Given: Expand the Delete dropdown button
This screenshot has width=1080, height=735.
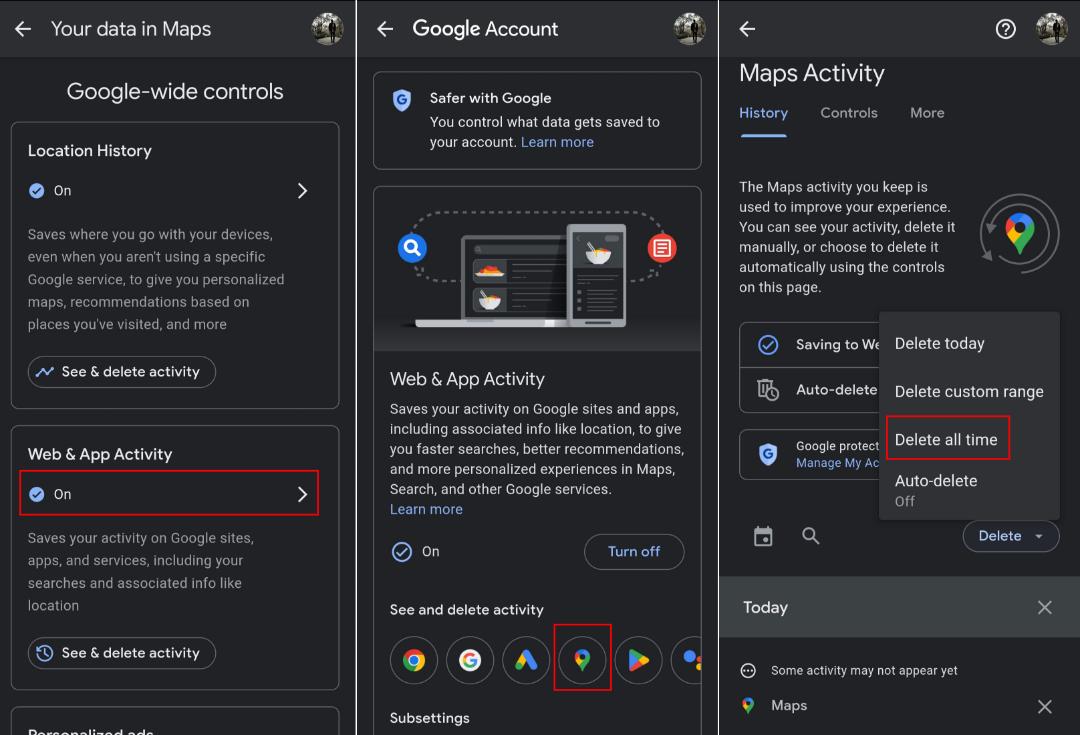Looking at the screenshot, I should point(1010,536).
